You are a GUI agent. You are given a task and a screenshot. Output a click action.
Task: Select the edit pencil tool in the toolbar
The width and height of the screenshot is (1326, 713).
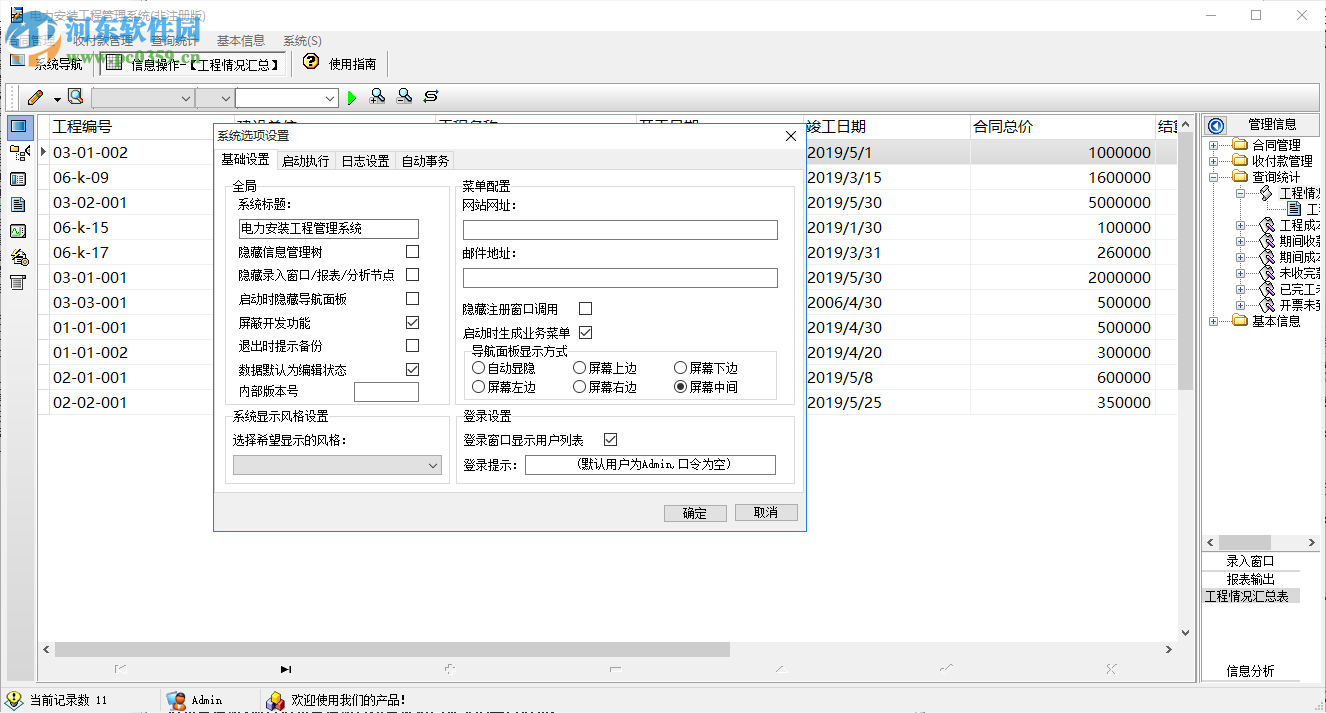[37, 97]
